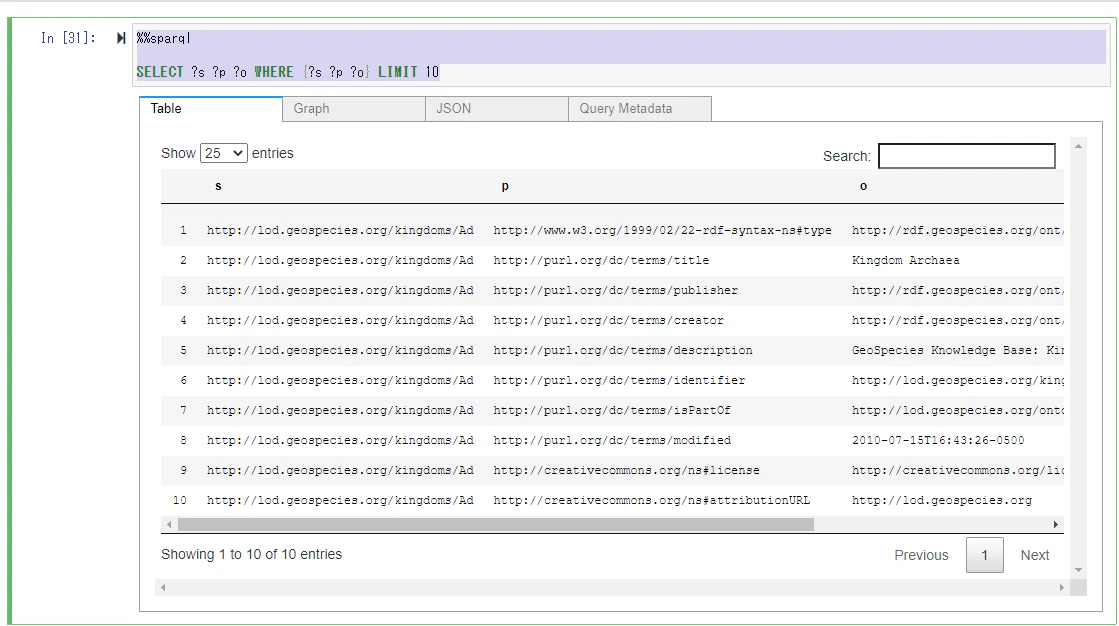Click output vertical scrollbar down arrow
This screenshot has width=1119, height=626.
1078,570
